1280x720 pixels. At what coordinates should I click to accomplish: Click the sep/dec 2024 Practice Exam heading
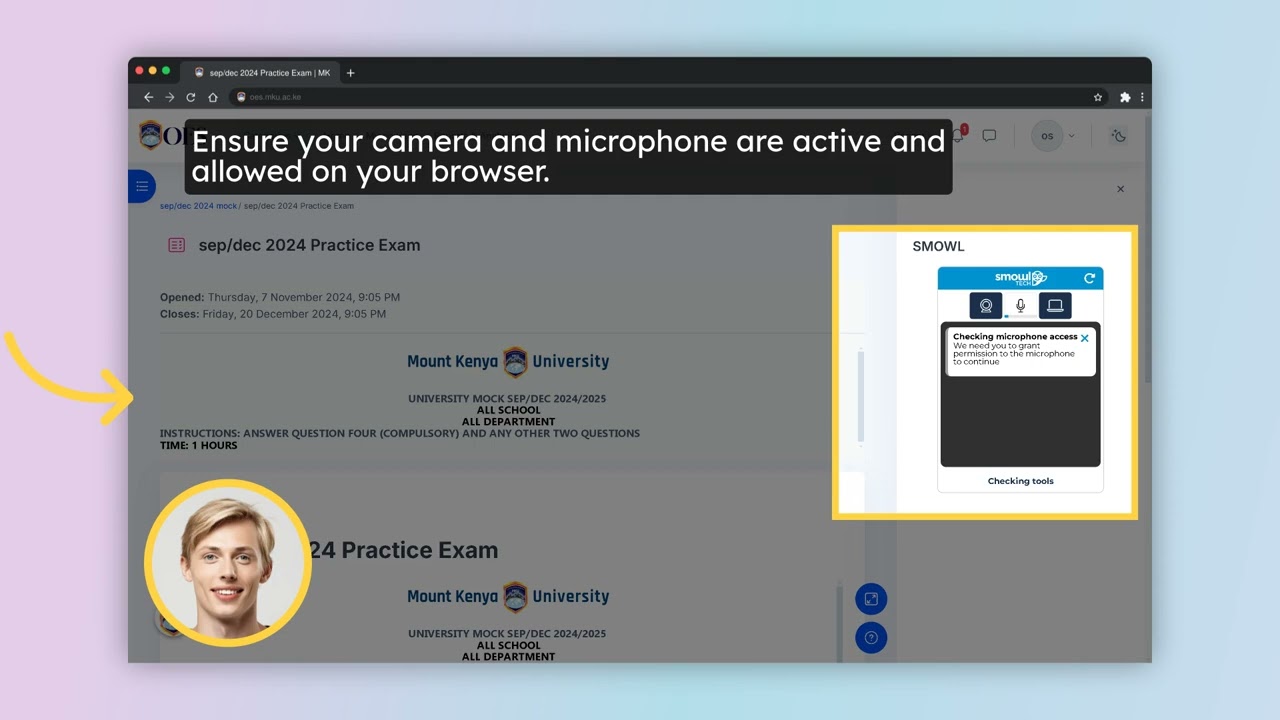309,245
